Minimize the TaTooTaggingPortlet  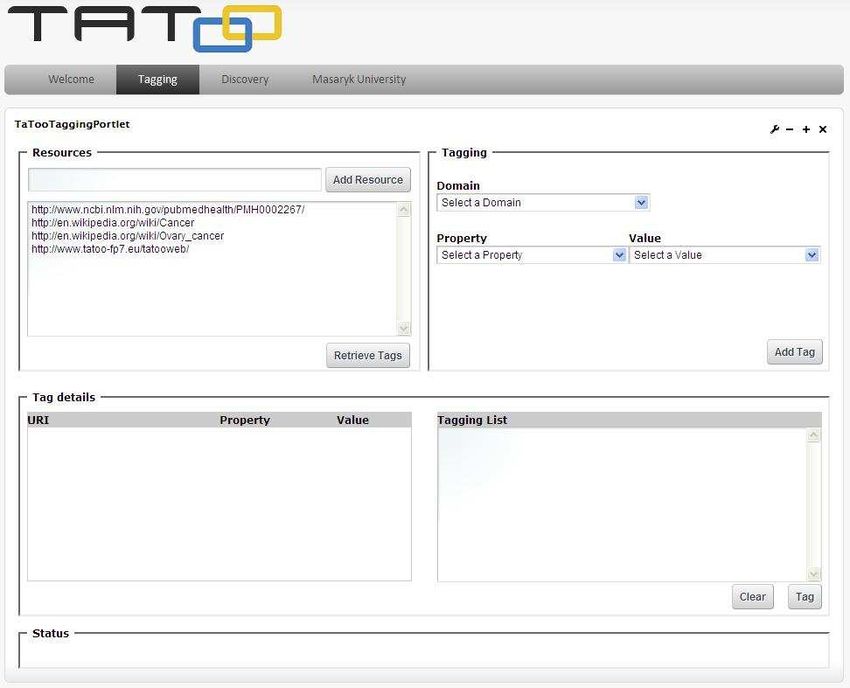click(x=790, y=129)
